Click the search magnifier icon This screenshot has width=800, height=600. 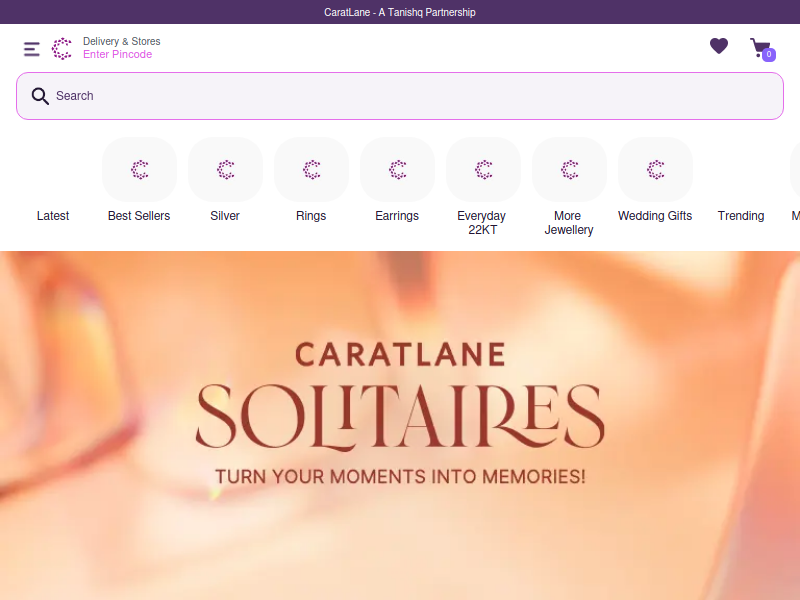(x=40, y=96)
